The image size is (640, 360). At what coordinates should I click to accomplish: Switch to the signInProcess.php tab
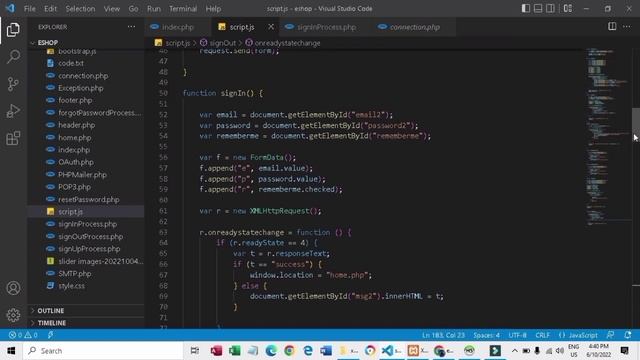click(x=327, y=27)
